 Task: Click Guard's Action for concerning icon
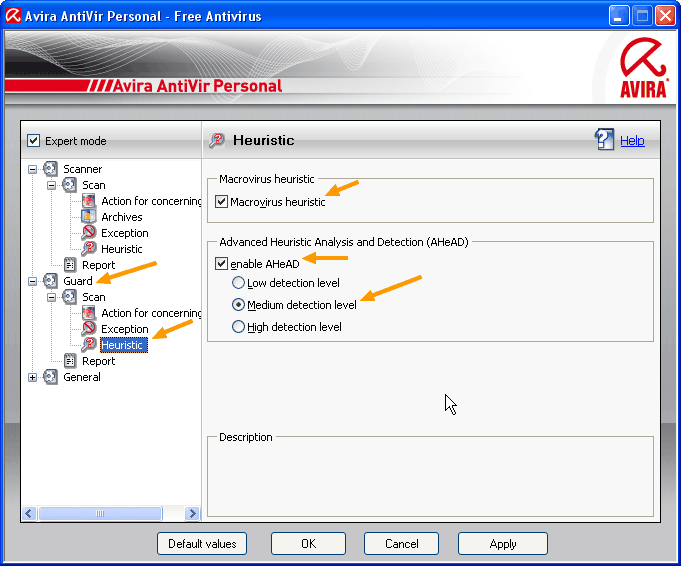point(89,313)
